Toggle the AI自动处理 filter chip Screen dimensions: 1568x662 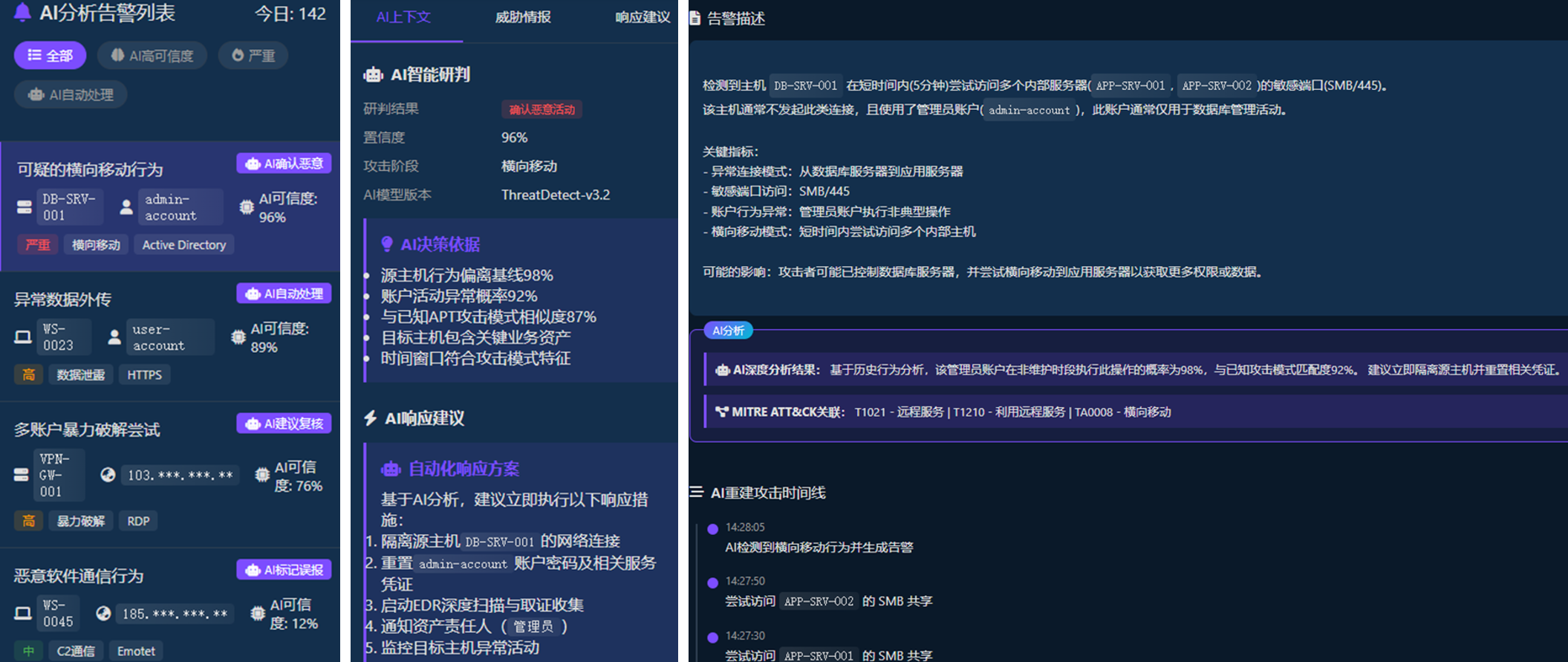(x=71, y=94)
